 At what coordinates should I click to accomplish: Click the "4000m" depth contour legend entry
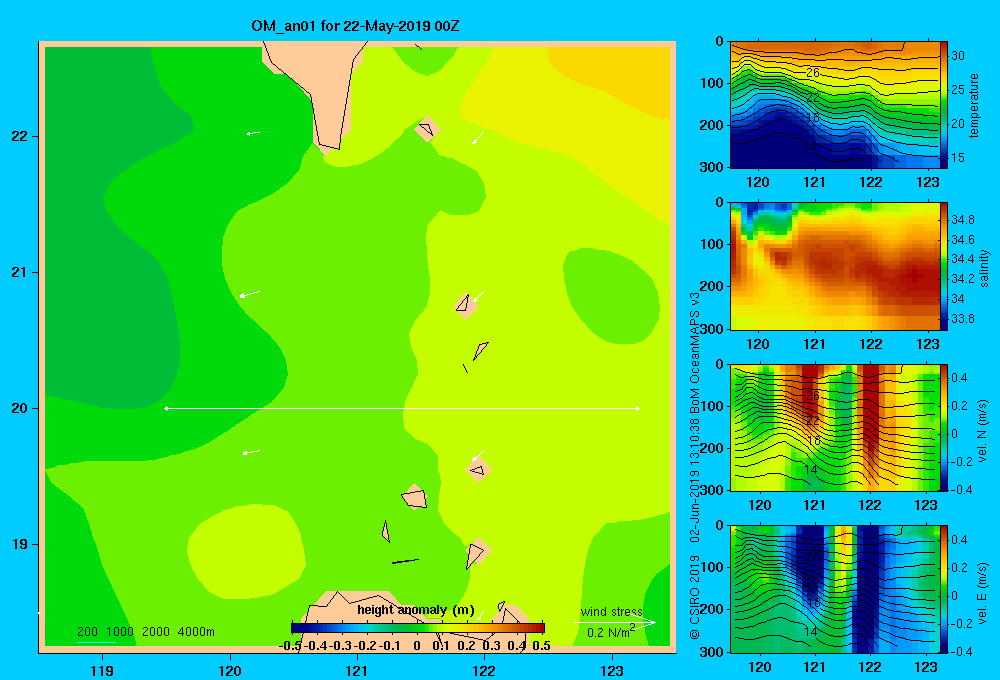click(x=196, y=632)
